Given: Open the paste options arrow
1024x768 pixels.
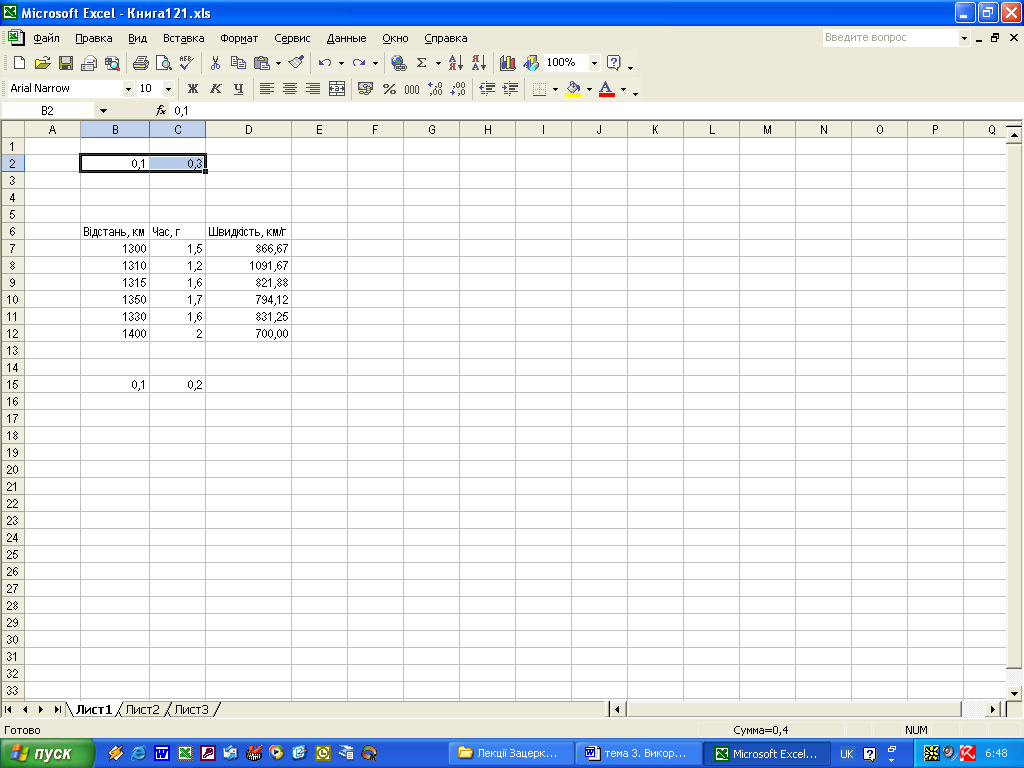Looking at the screenshot, I should click(x=278, y=63).
